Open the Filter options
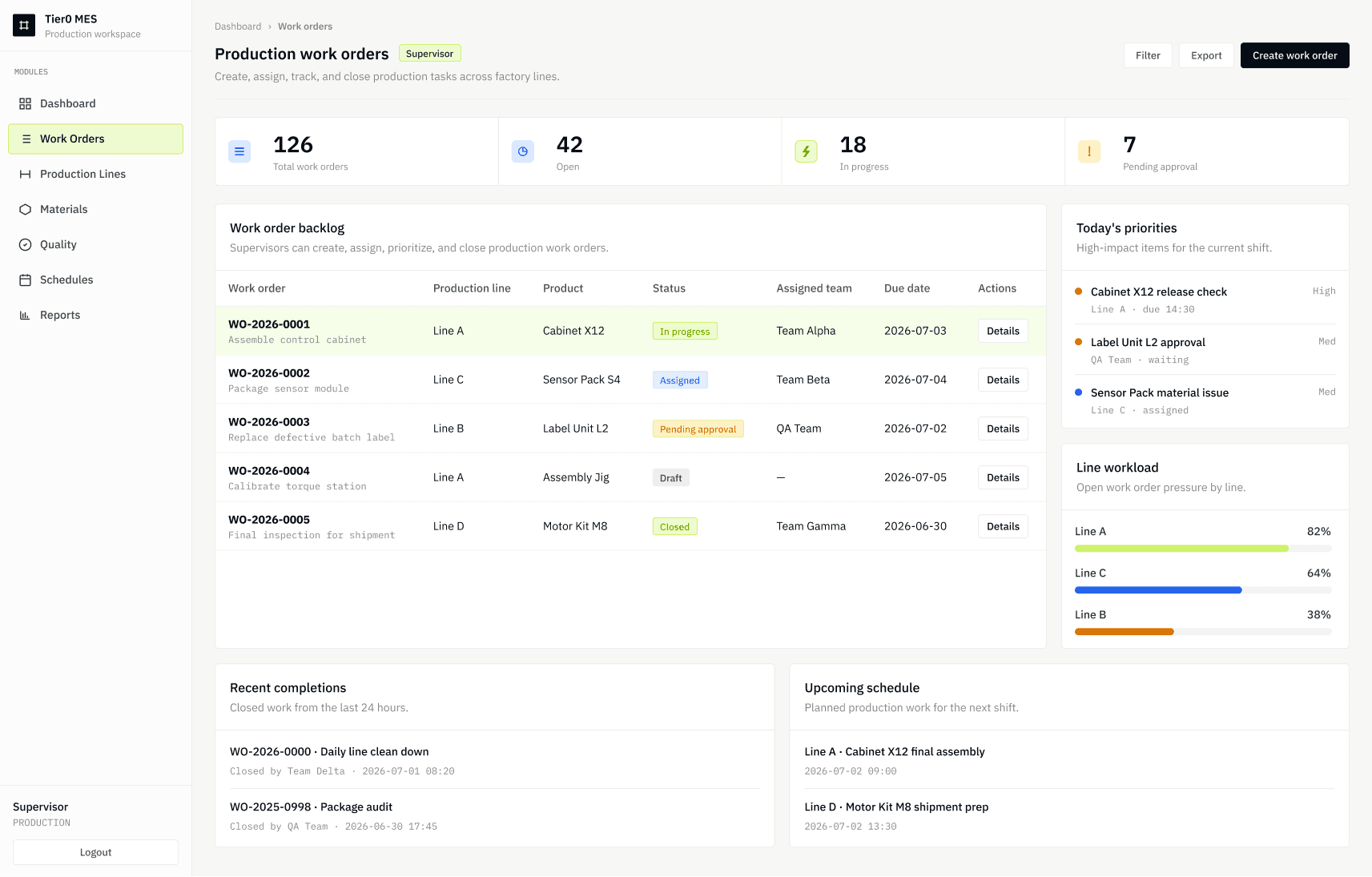This screenshot has width=1372, height=877. pos(1148,55)
